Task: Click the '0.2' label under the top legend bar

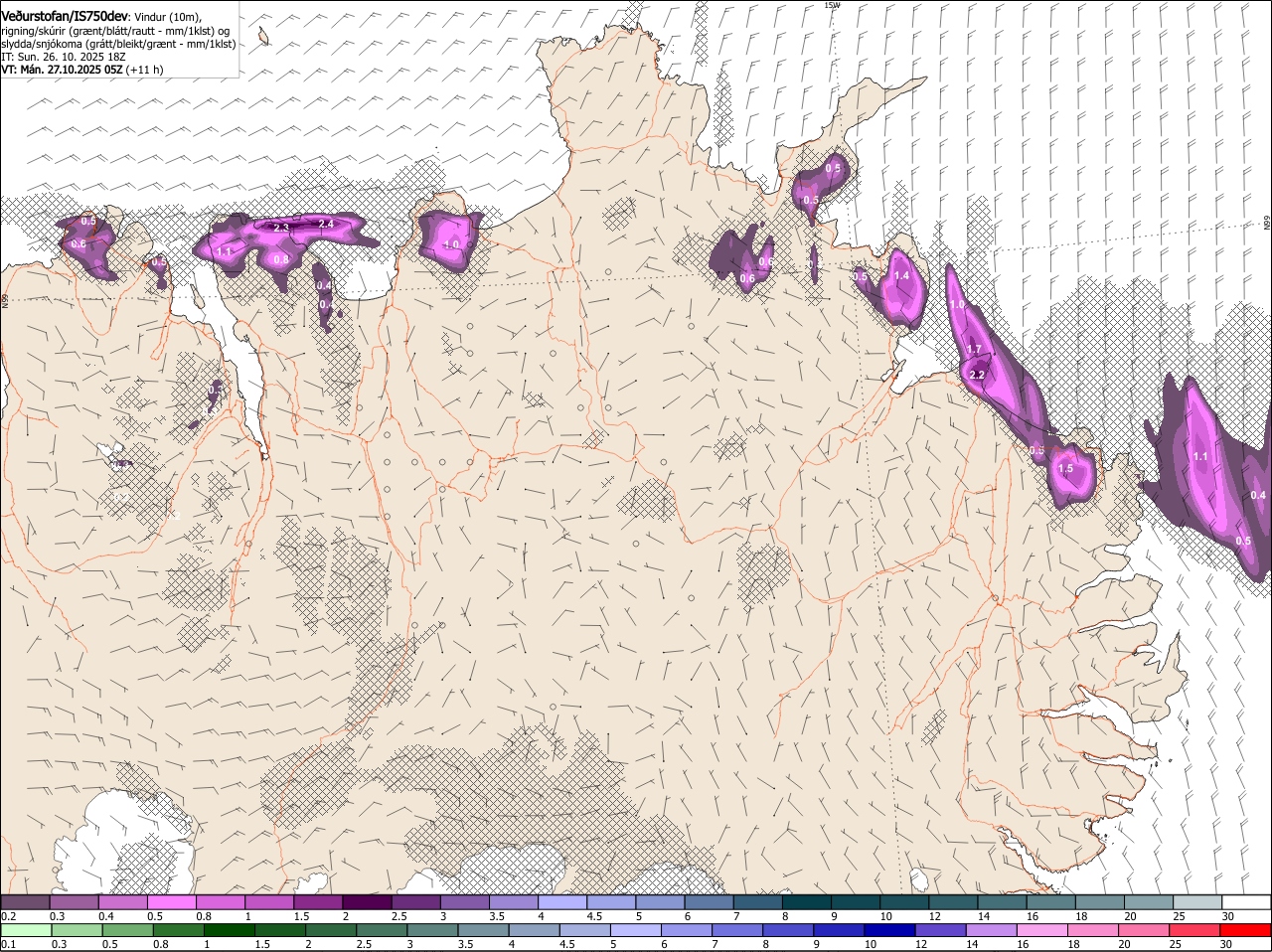Action: click(8, 915)
